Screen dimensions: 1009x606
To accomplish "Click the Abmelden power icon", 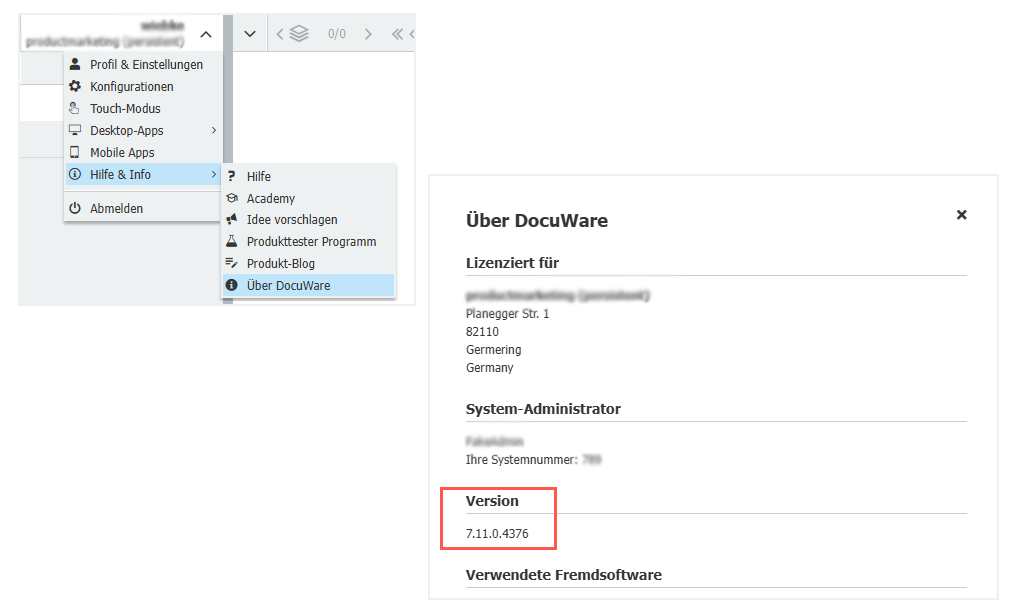I will pyautogui.click(x=74, y=208).
